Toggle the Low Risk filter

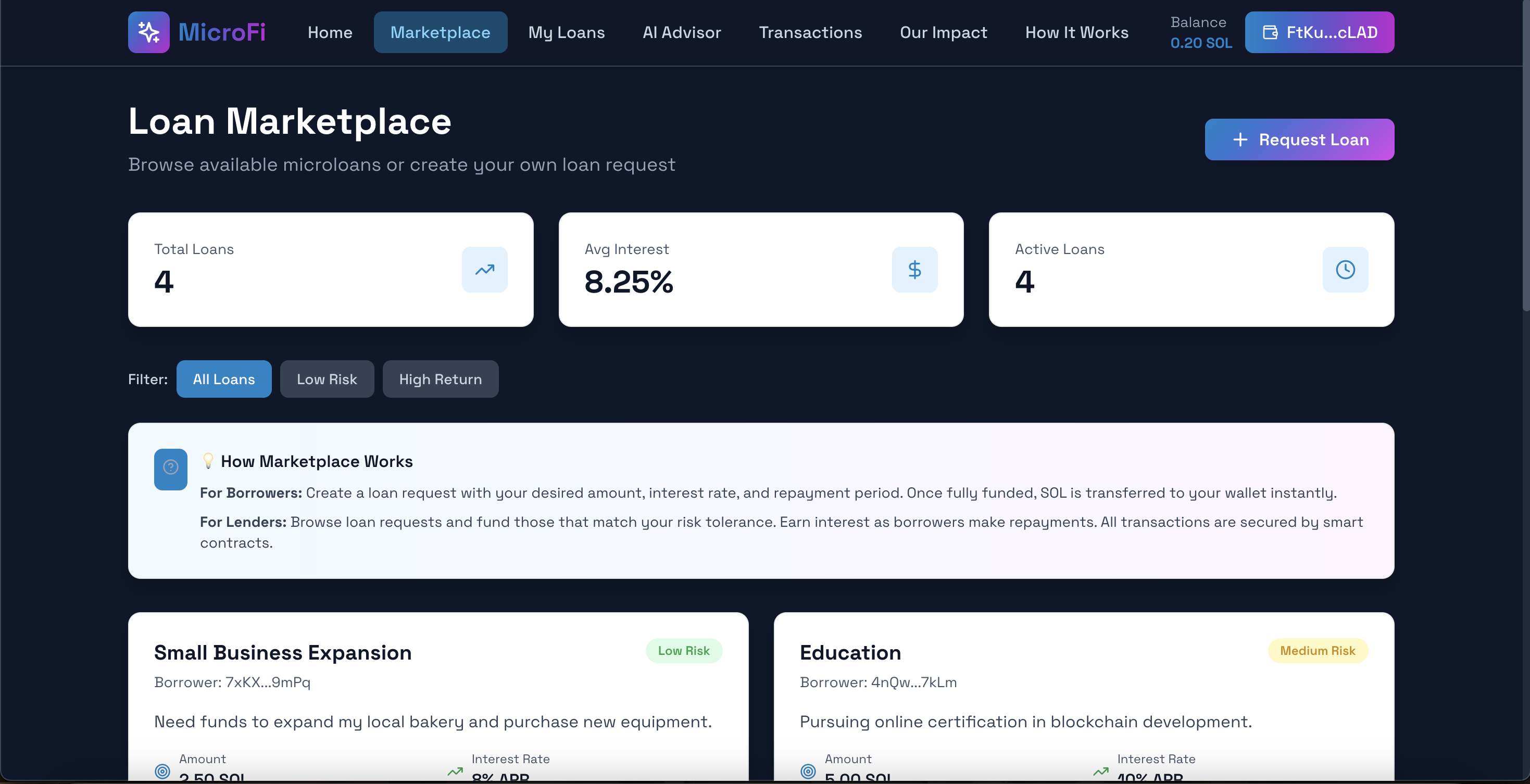coord(327,379)
